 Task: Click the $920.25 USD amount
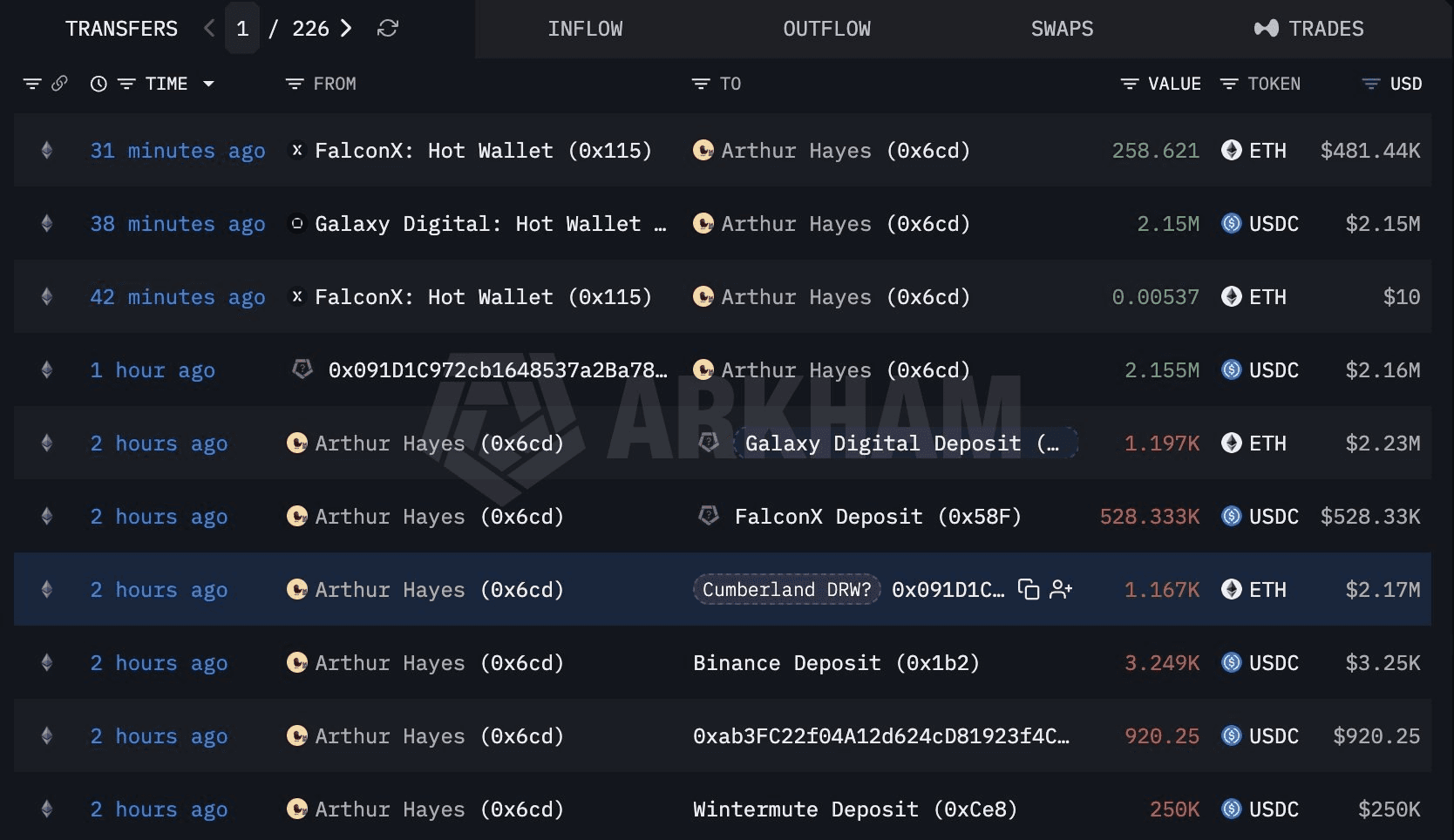click(1376, 736)
